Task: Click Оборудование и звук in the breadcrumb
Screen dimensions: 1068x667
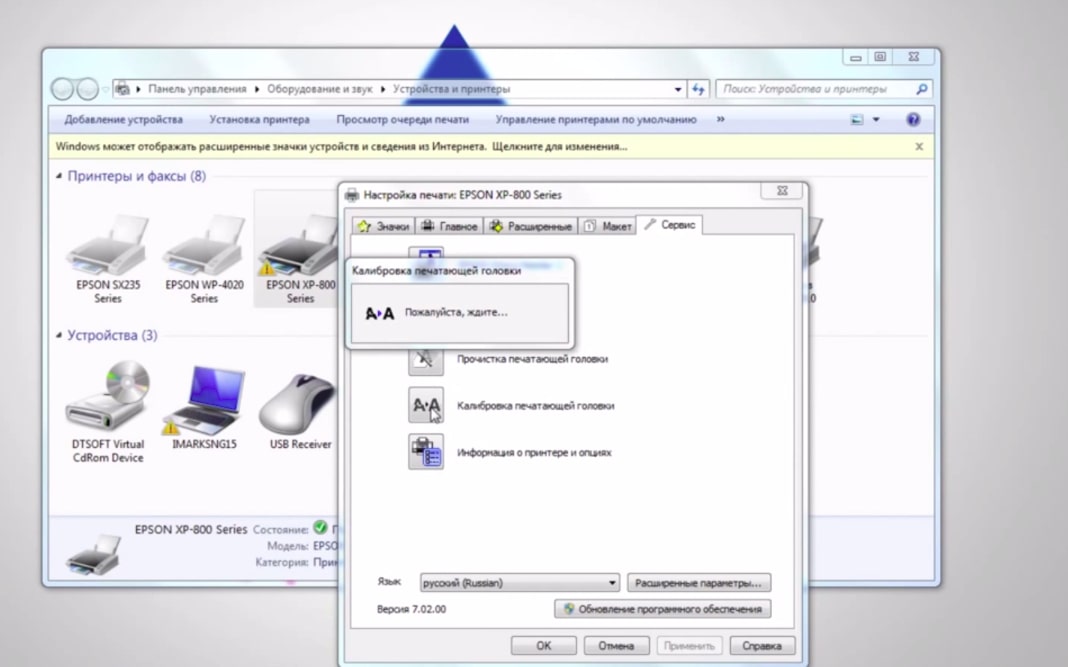Action: click(319, 89)
